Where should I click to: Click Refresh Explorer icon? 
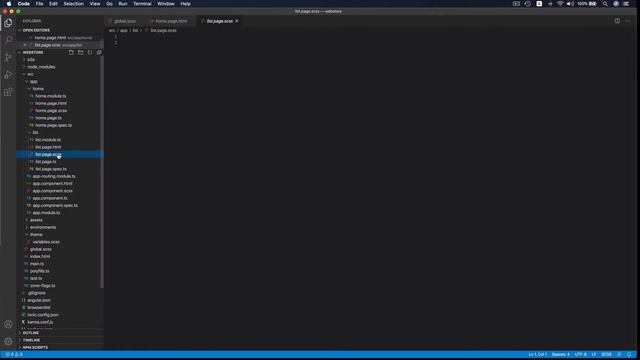(90, 52)
